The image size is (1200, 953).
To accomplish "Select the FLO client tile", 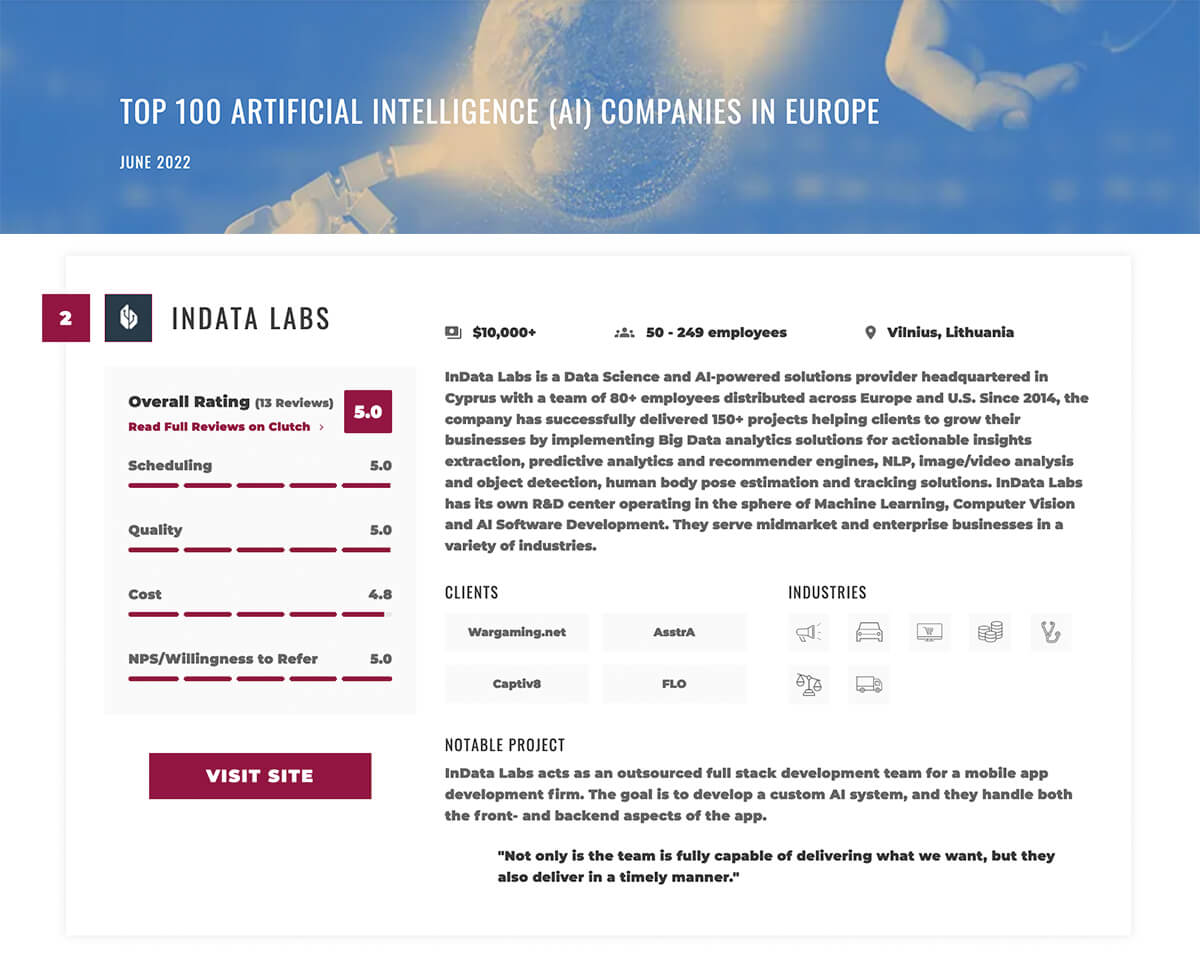I will click(675, 684).
